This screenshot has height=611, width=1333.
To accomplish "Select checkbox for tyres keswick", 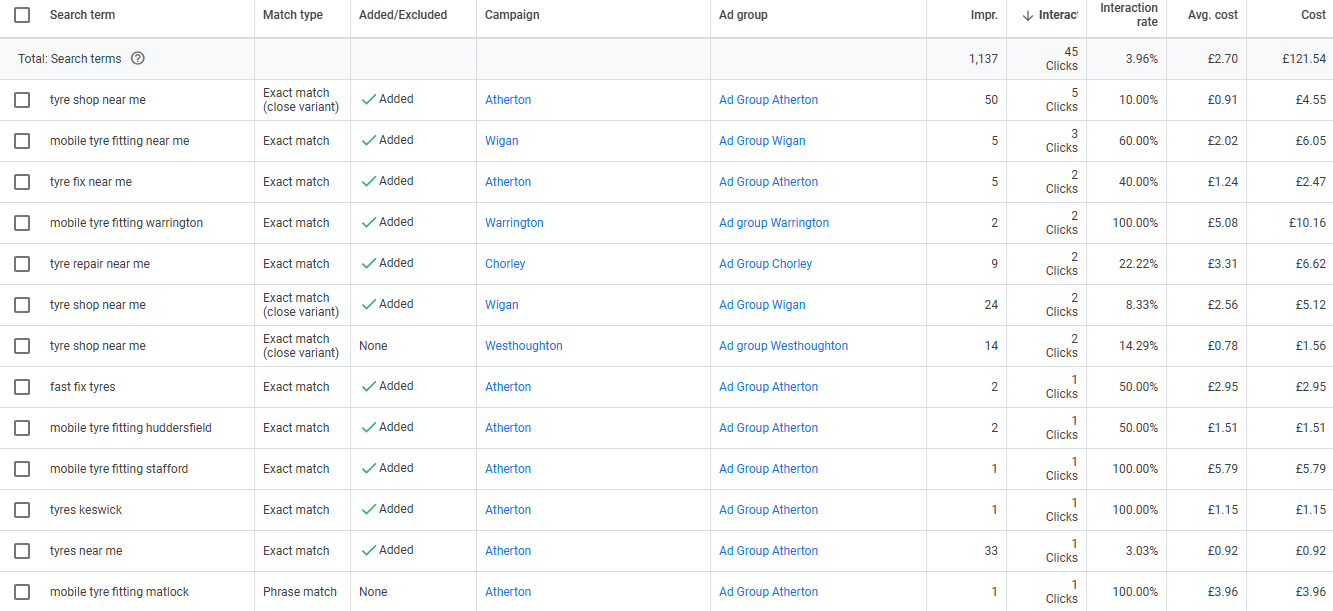I will (22, 510).
